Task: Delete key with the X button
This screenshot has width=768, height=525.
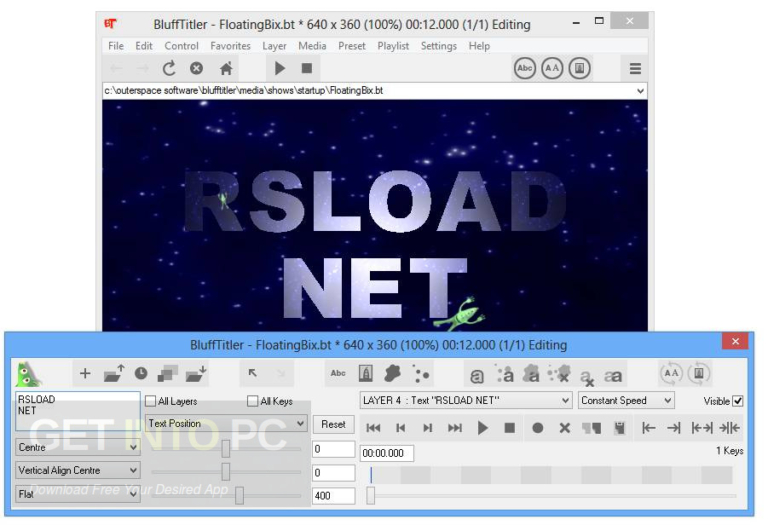Action: tap(564, 428)
